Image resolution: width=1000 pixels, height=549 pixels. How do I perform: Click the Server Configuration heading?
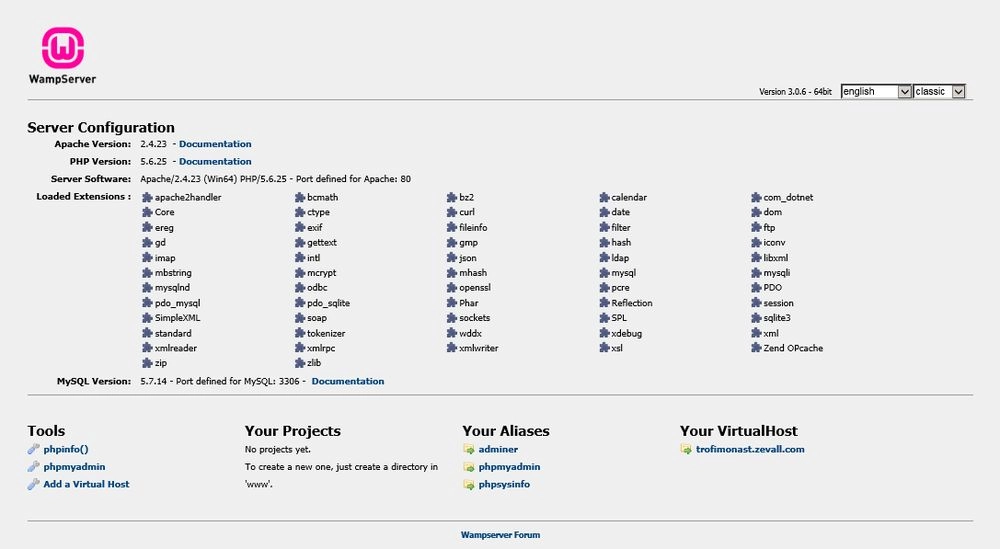point(101,128)
